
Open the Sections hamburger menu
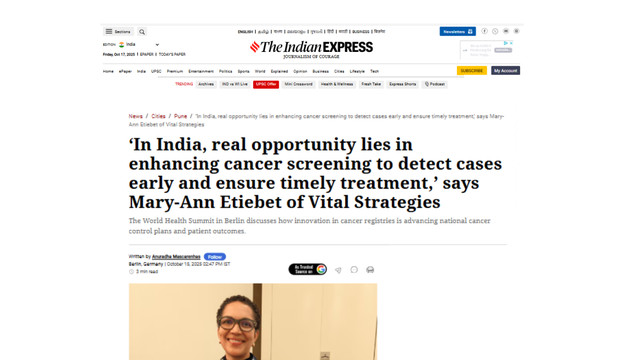(x=118, y=31)
